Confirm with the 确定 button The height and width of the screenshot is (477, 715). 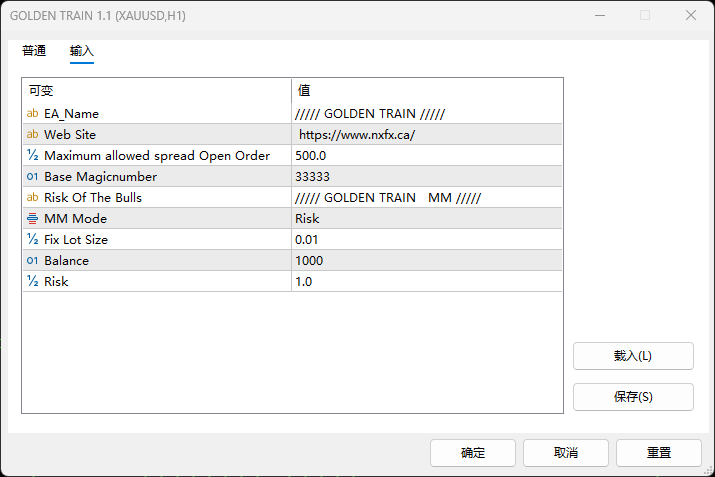(473, 453)
